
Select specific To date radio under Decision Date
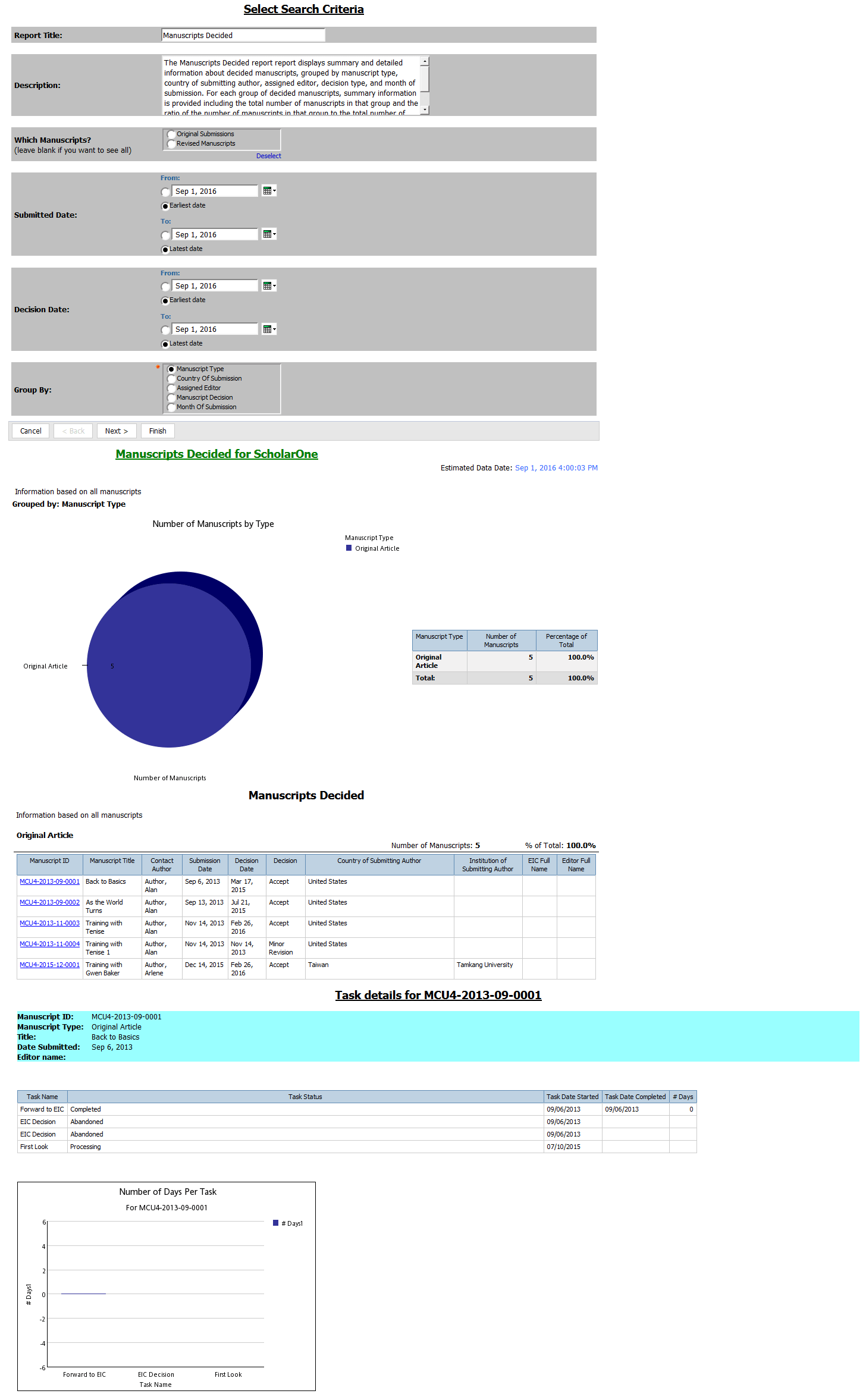tap(165, 330)
